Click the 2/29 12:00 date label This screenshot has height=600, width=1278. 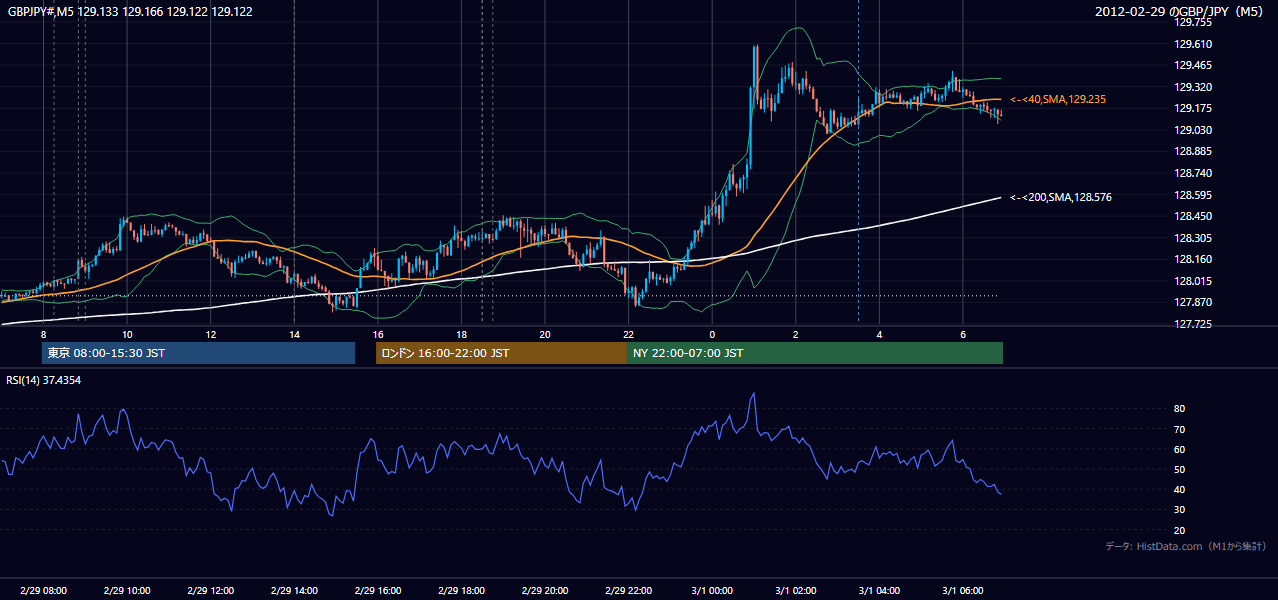(x=211, y=591)
